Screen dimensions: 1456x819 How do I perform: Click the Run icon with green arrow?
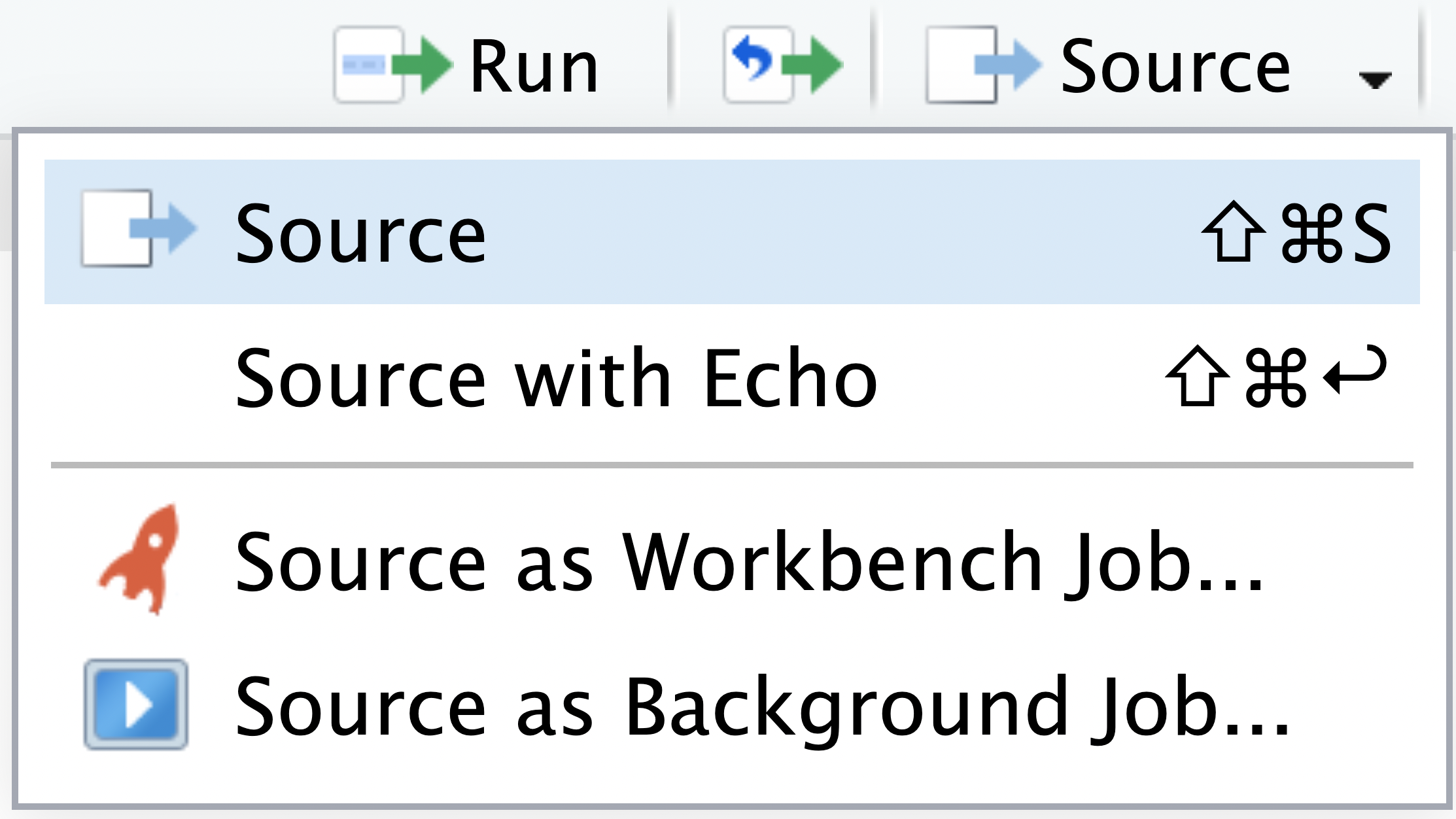(x=392, y=65)
